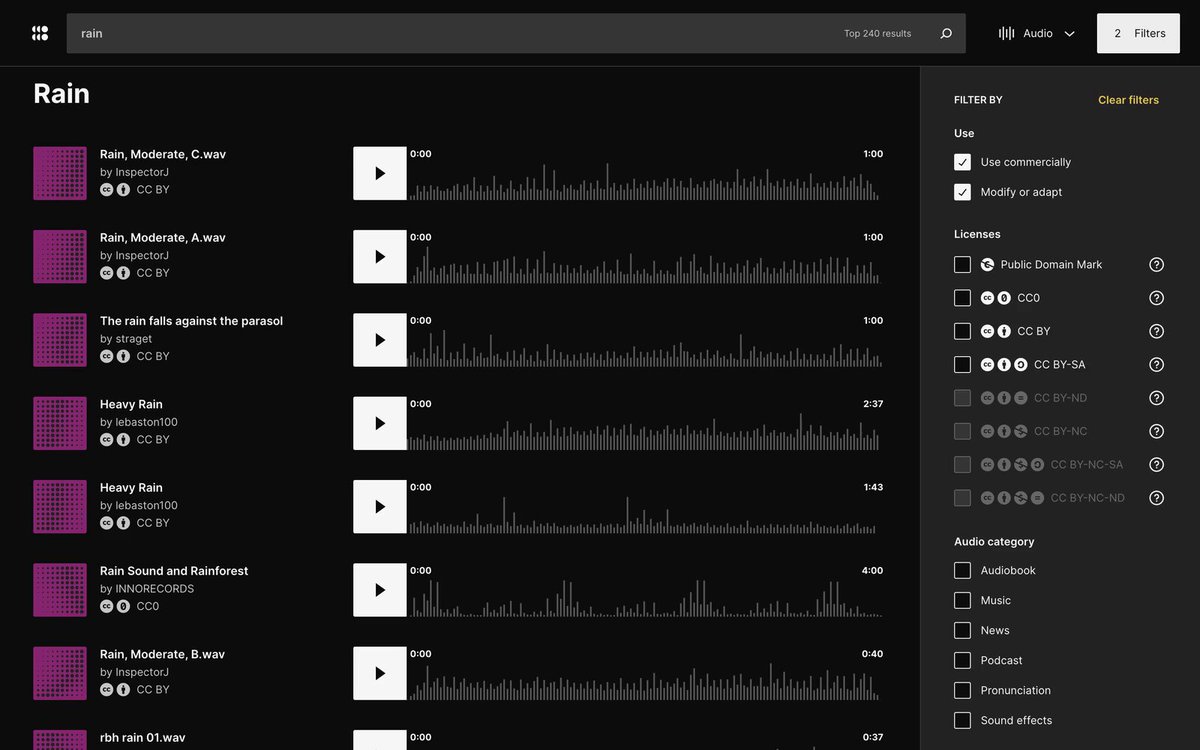The width and height of the screenshot is (1200, 750).
Task: Open help for the CC0 license
Action: pyautogui.click(x=1156, y=298)
